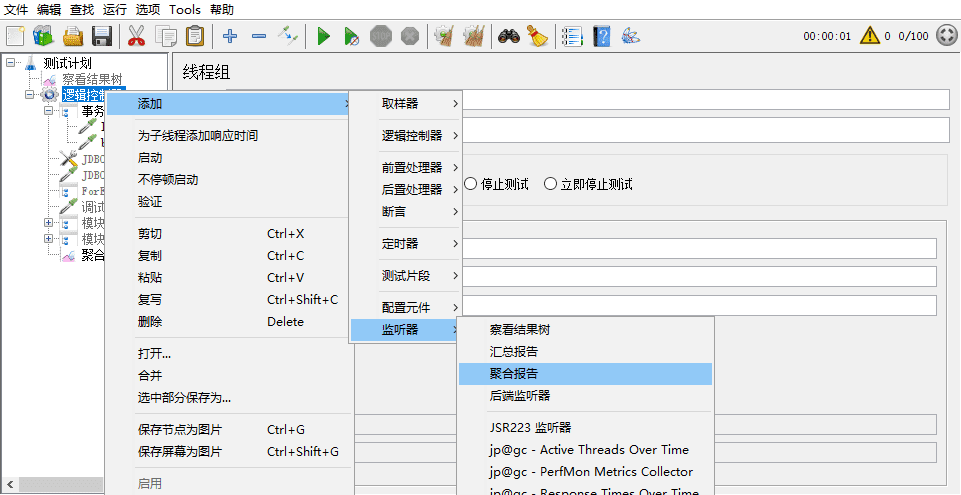Click the Clear results broom icon
The image size is (961, 495).
[x=444, y=36]
